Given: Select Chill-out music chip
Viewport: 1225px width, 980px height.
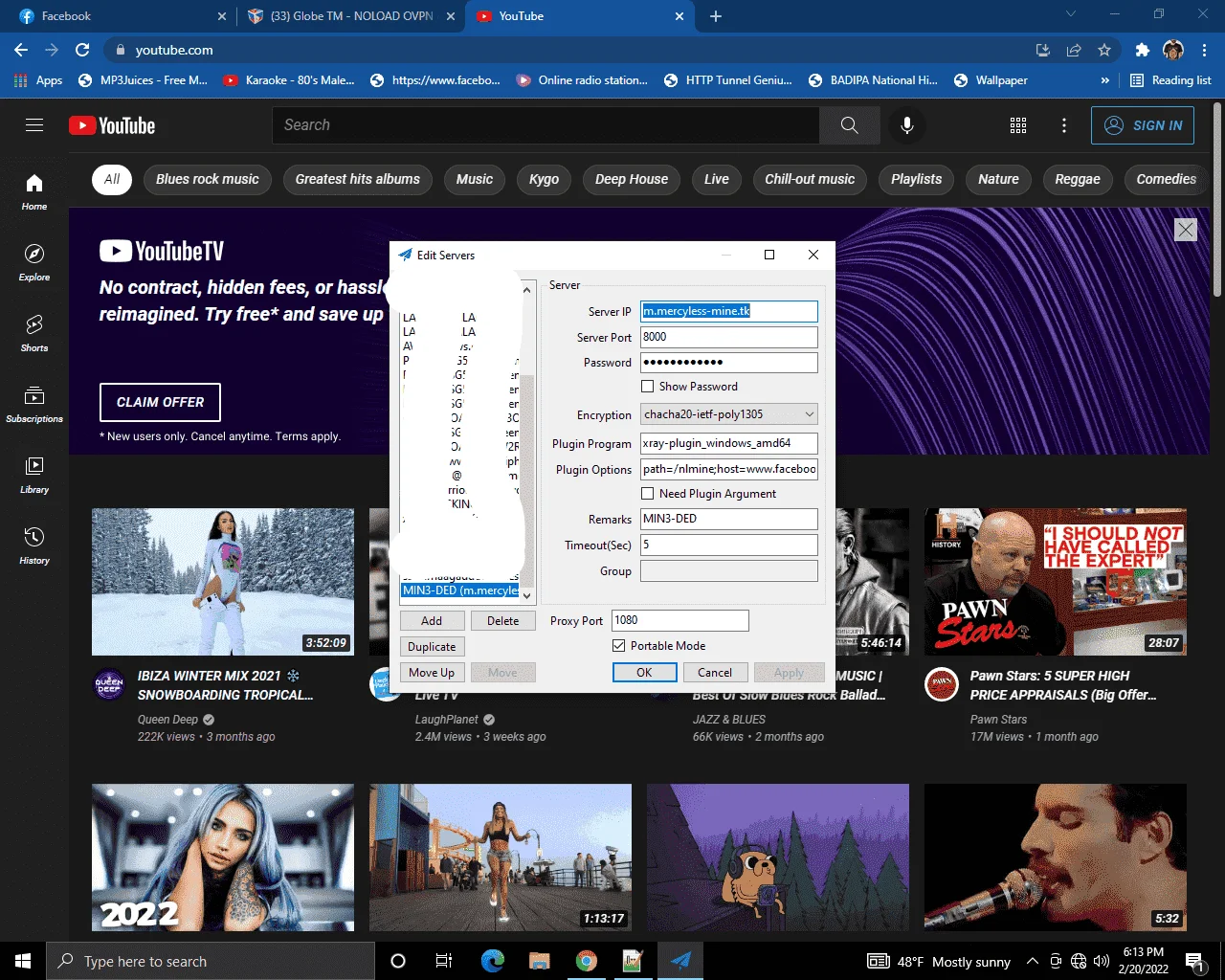Looking at the screenshot, I should (x=810, y=179).
